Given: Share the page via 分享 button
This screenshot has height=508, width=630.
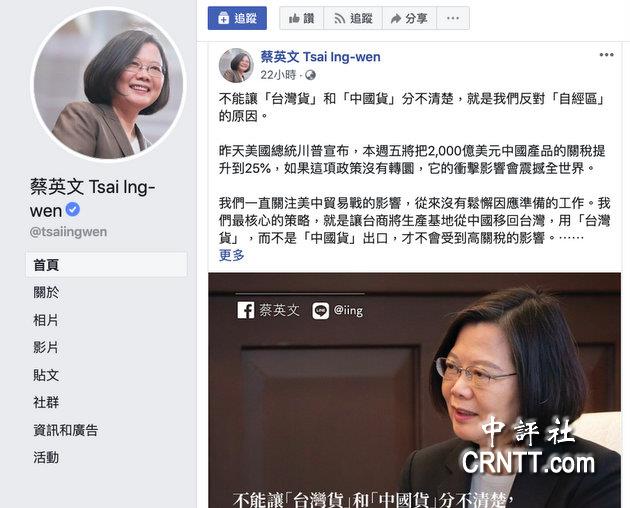Looking at the screenshot, I should (x=409, y=18).
